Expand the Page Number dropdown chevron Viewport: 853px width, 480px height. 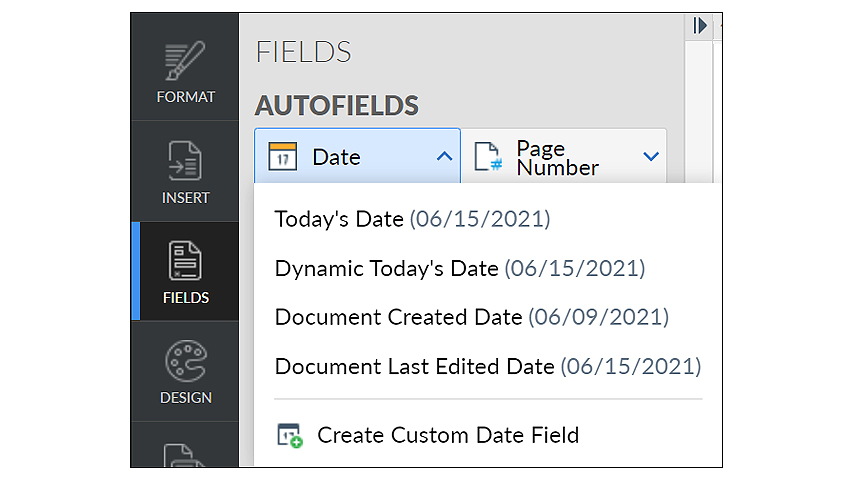[651, 157]
